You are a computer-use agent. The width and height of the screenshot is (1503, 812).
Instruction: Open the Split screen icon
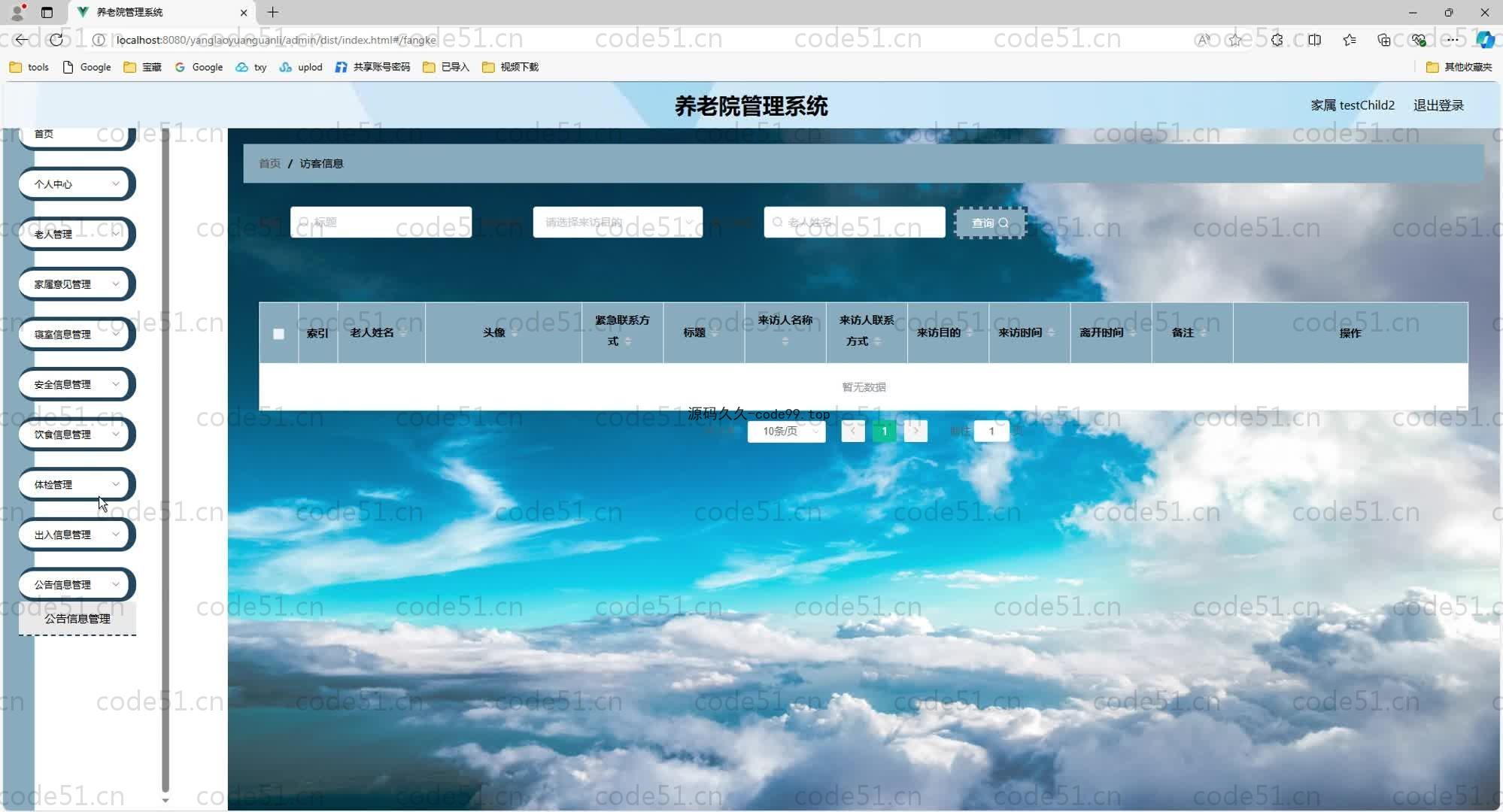click(1314, 40)
